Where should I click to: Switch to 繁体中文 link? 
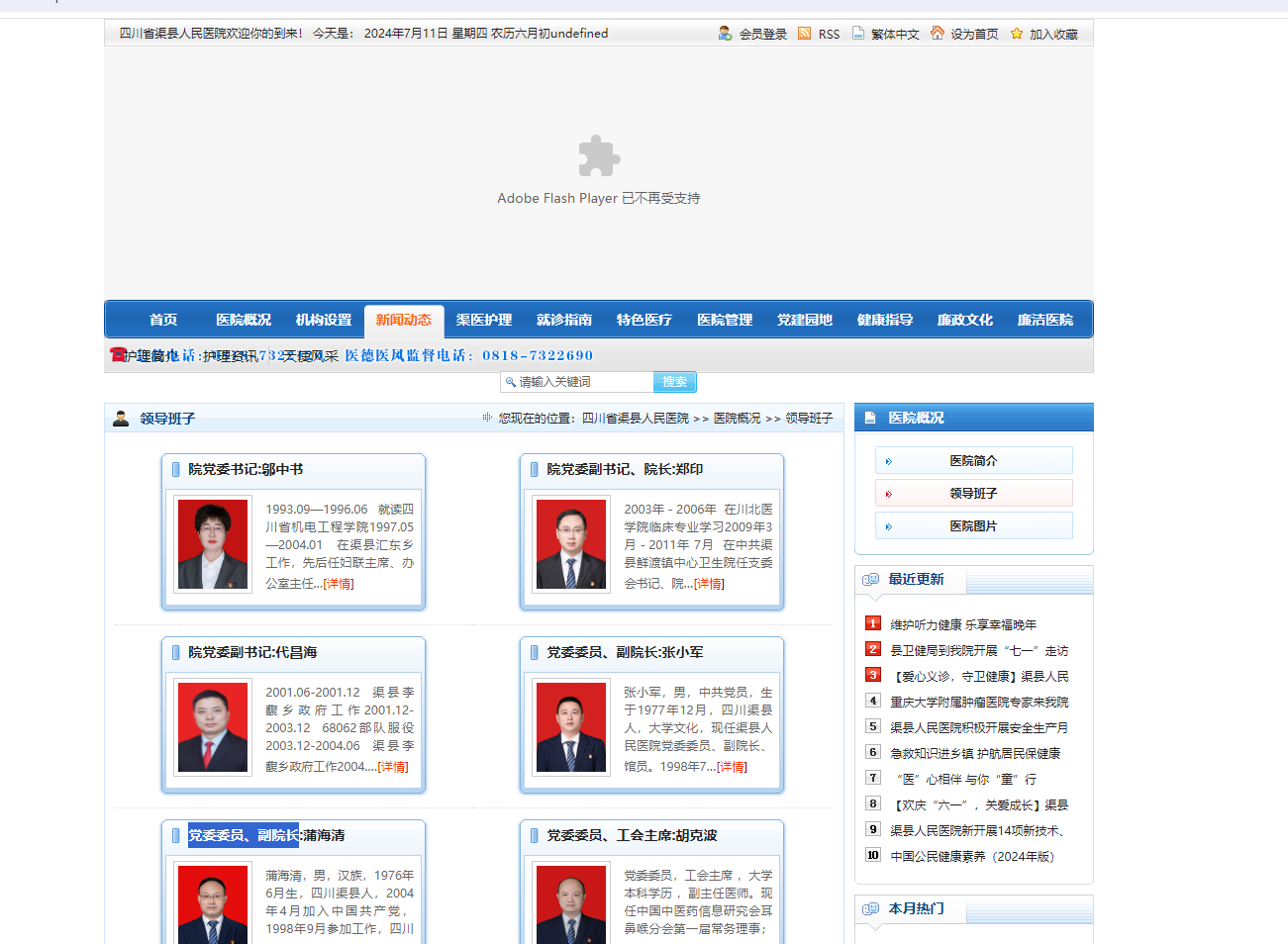click(895, 34)
